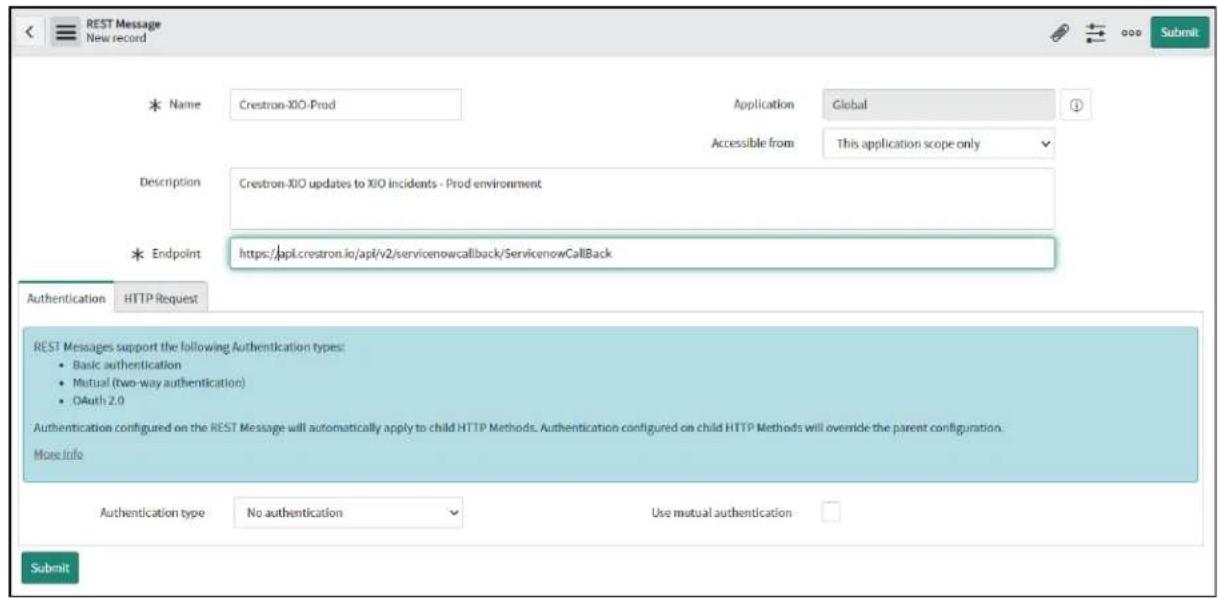Switch to the Authentication tab
Screen dimensions: 1218x598
[66, 298]
